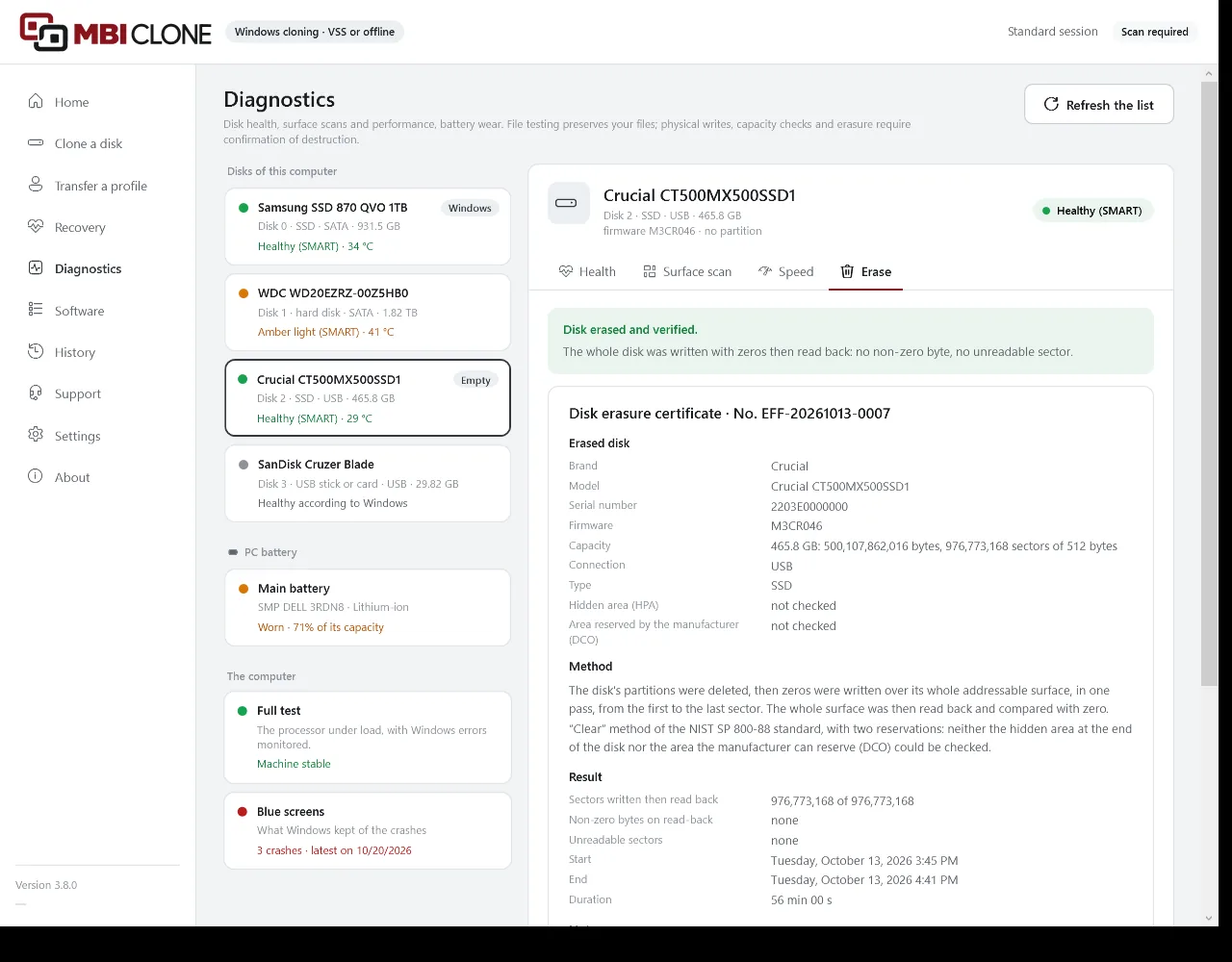Click the 3 crashes · latest on 10/20/2026 text
Viewport: 1232px width, 962px height.
[x=334, y=850]
